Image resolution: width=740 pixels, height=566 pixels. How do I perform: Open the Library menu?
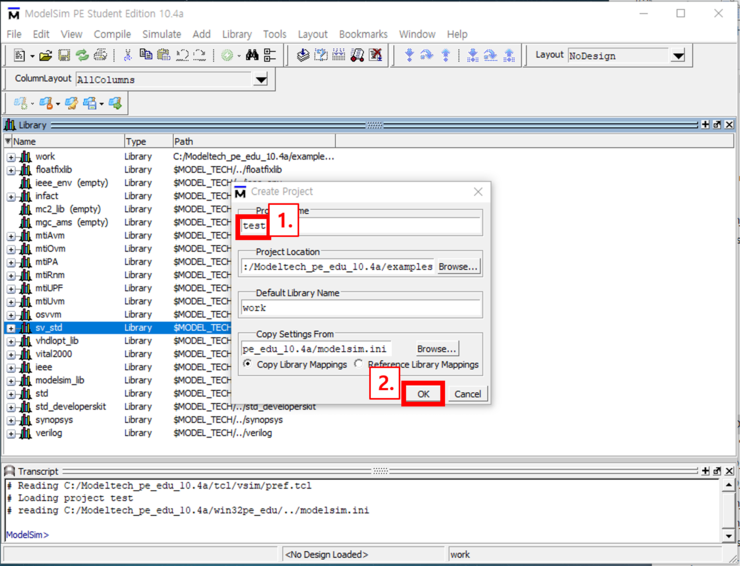tap(237, 34)
